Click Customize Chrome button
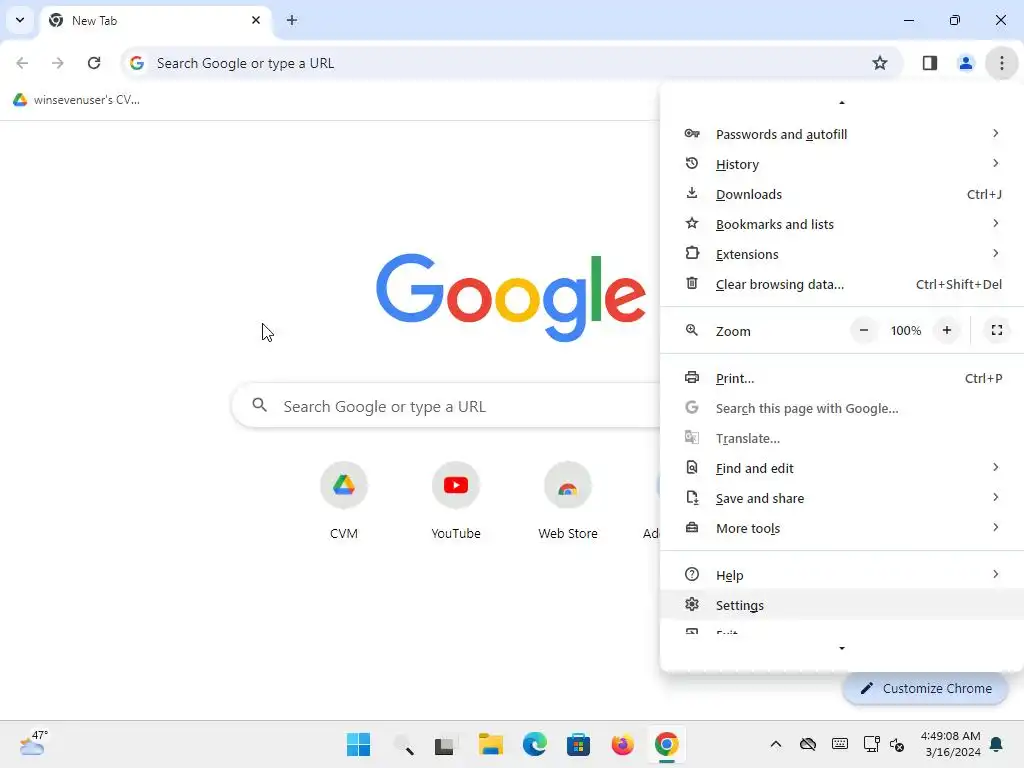 [x=925, y=688]
